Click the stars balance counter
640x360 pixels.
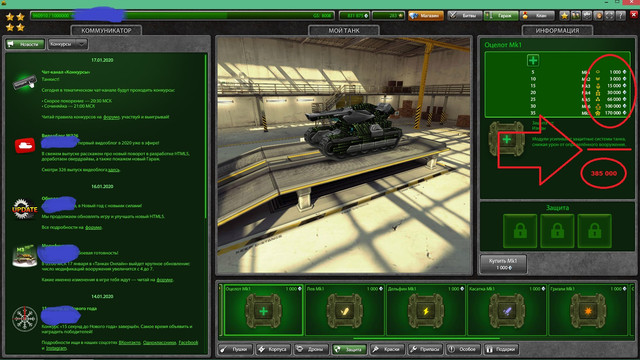(x=388, y=16)
